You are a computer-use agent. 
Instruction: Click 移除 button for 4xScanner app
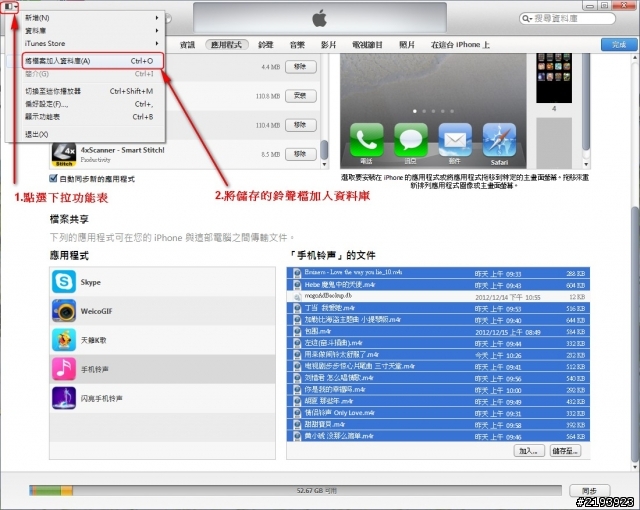click(300, 154)
